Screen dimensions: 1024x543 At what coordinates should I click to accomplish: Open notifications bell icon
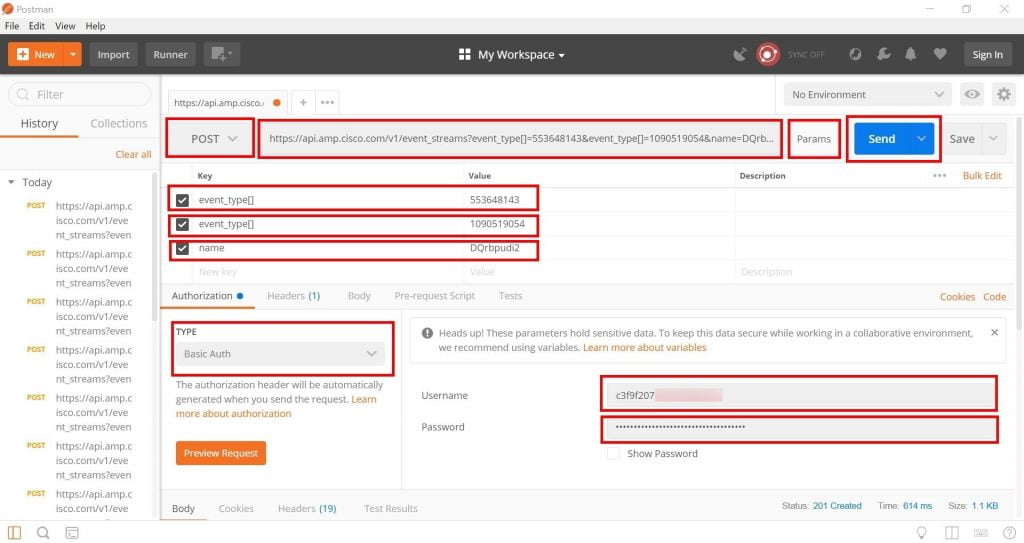click(910, 54)
